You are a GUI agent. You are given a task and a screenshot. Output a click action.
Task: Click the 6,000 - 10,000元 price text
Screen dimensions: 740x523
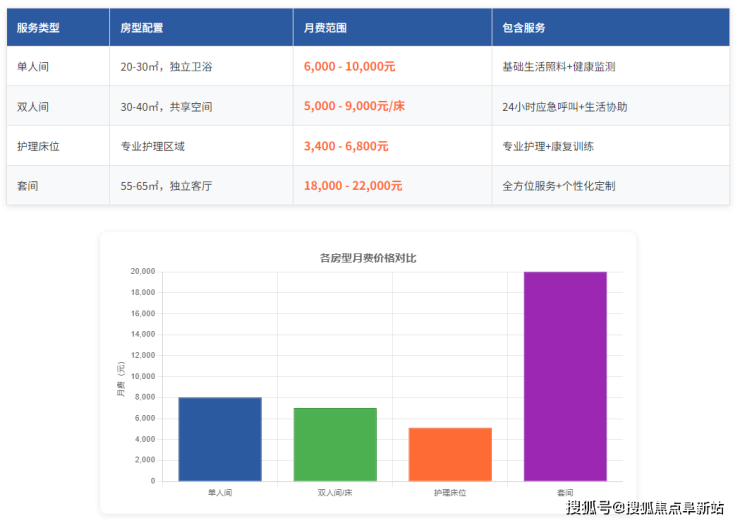click(x=349, y=67)
